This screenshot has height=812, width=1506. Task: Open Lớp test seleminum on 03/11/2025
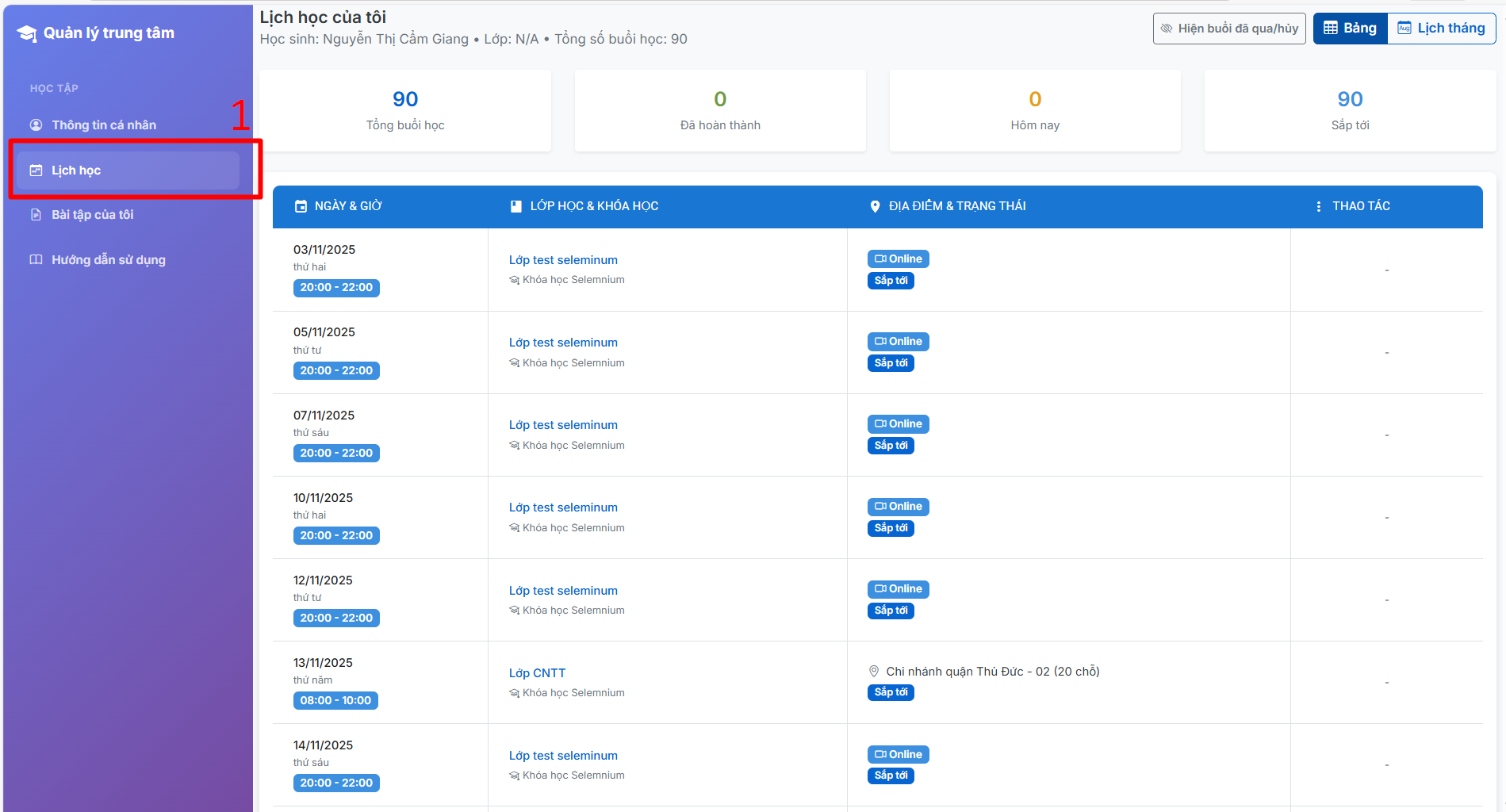[563, 260]
